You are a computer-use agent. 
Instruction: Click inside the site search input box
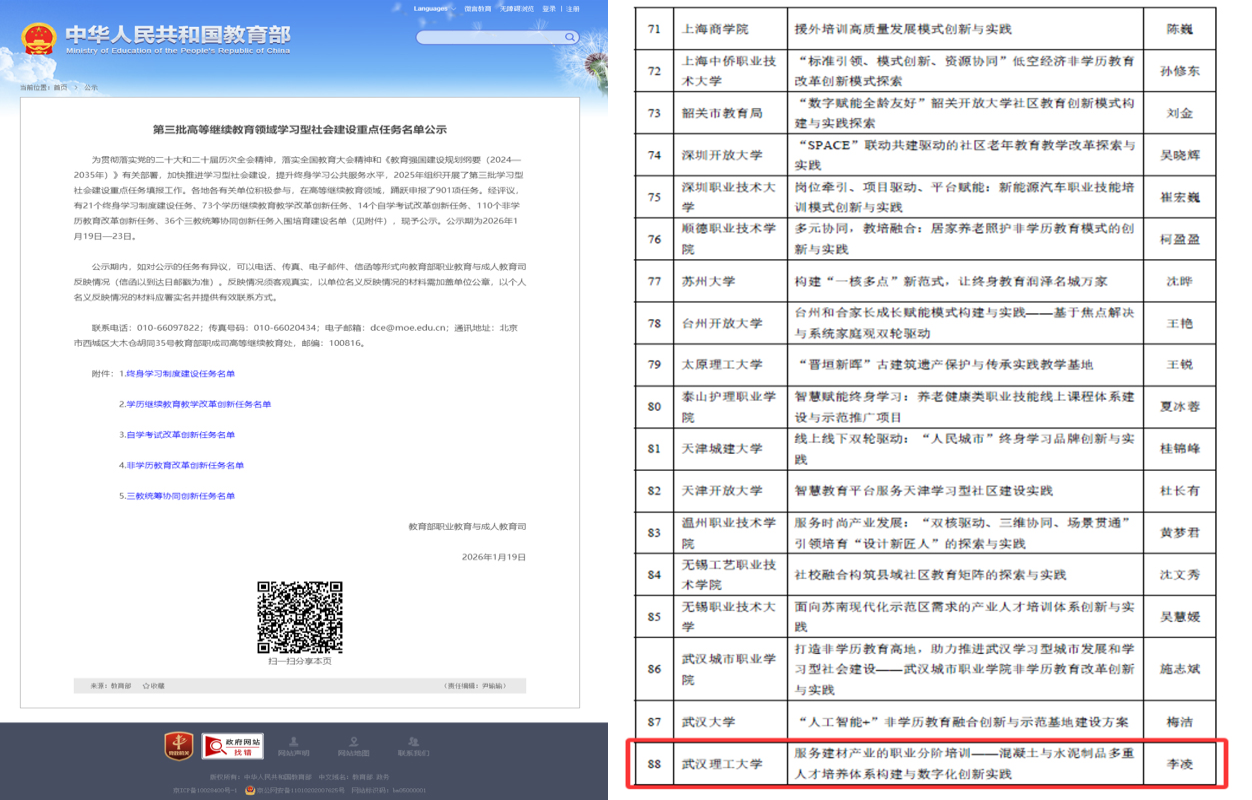coord(490,36)
